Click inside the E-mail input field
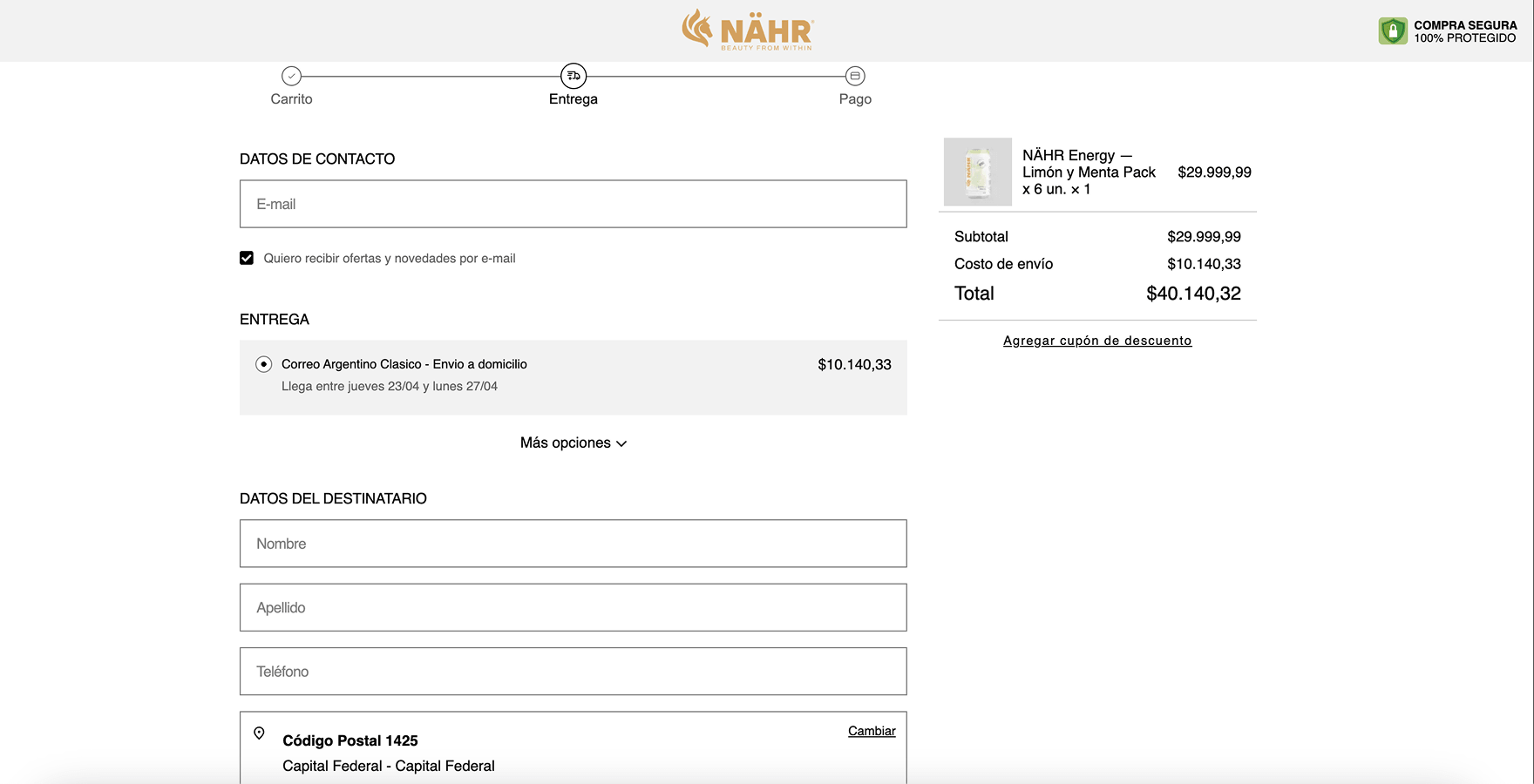This screenshot has height=784, width=1534. click(573, 204)
